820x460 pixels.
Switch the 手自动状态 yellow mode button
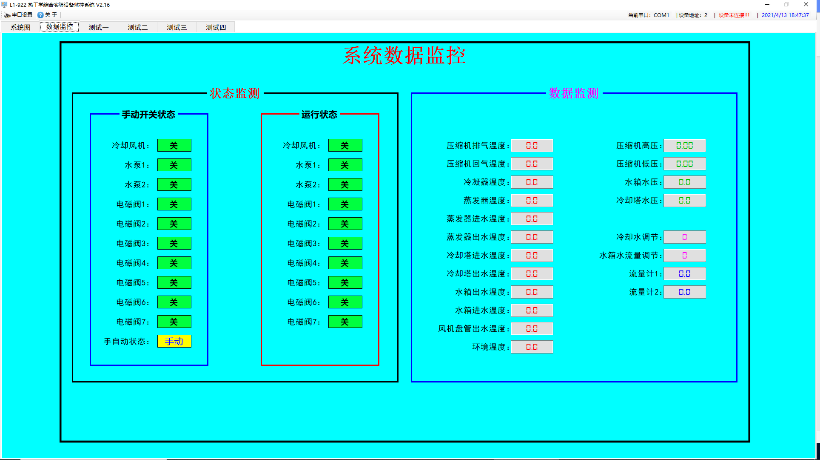pos(173,341)
